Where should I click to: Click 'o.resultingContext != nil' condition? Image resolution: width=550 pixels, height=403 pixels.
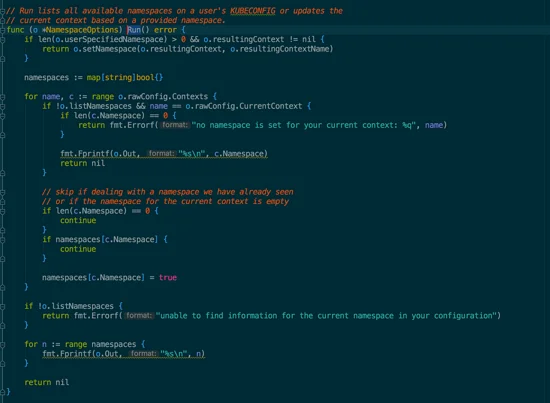(260, 39)
